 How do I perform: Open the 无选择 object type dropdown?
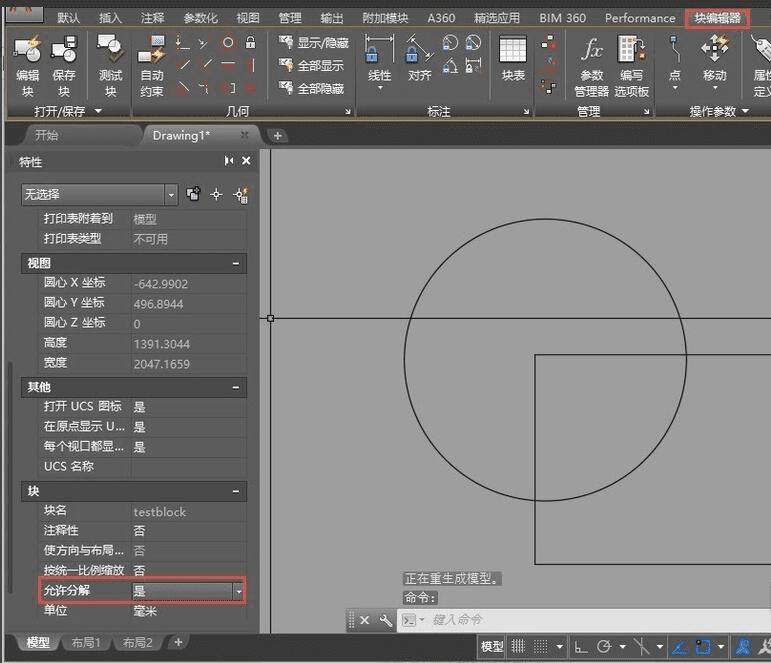click(x=171, y=194)
